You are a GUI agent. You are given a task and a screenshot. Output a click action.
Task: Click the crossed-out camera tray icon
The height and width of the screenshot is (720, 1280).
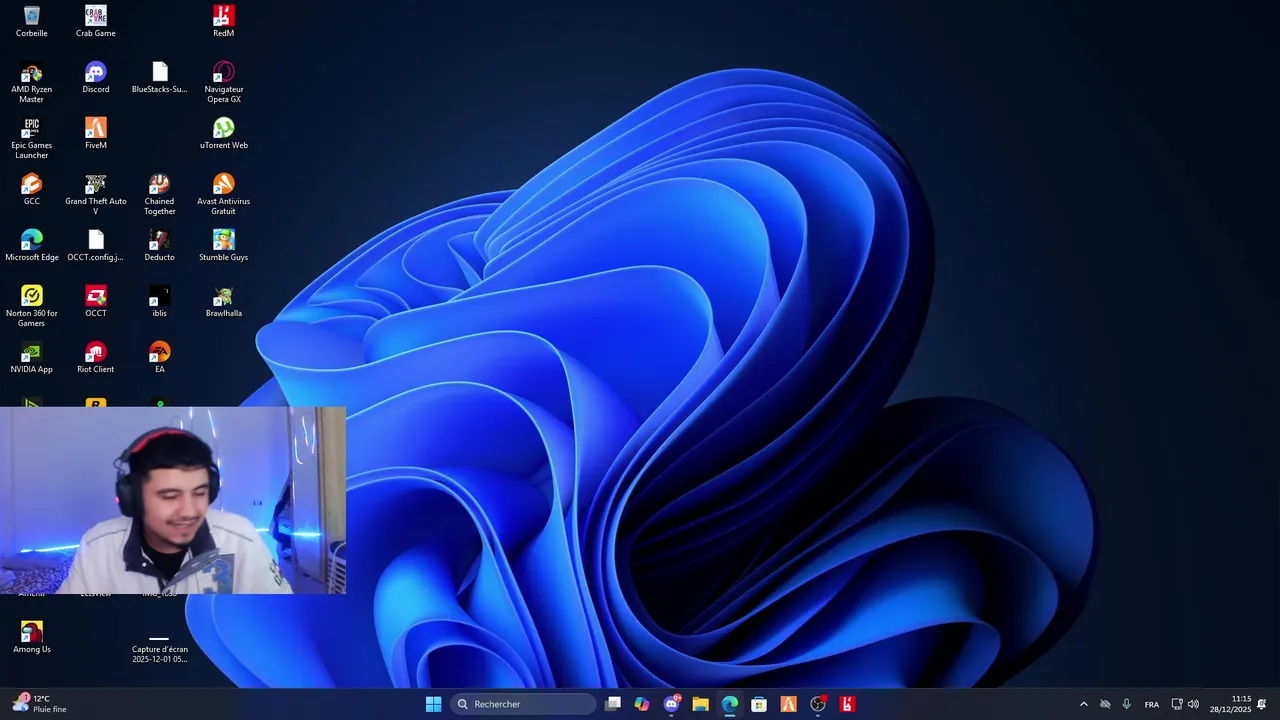(1105, 704)
